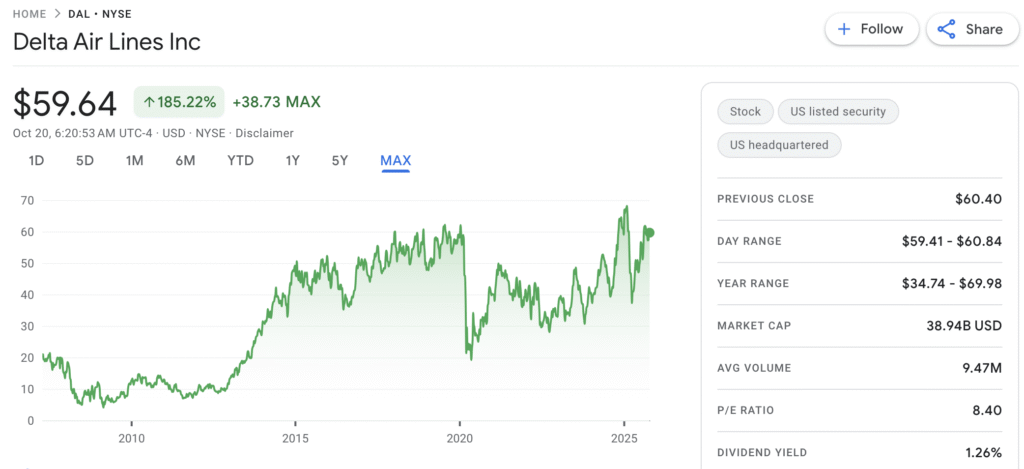Image resolution: width=1024 pixels, height=469 pixels.
Task: Click the share icon in Share button
Action: click(946, 29)
